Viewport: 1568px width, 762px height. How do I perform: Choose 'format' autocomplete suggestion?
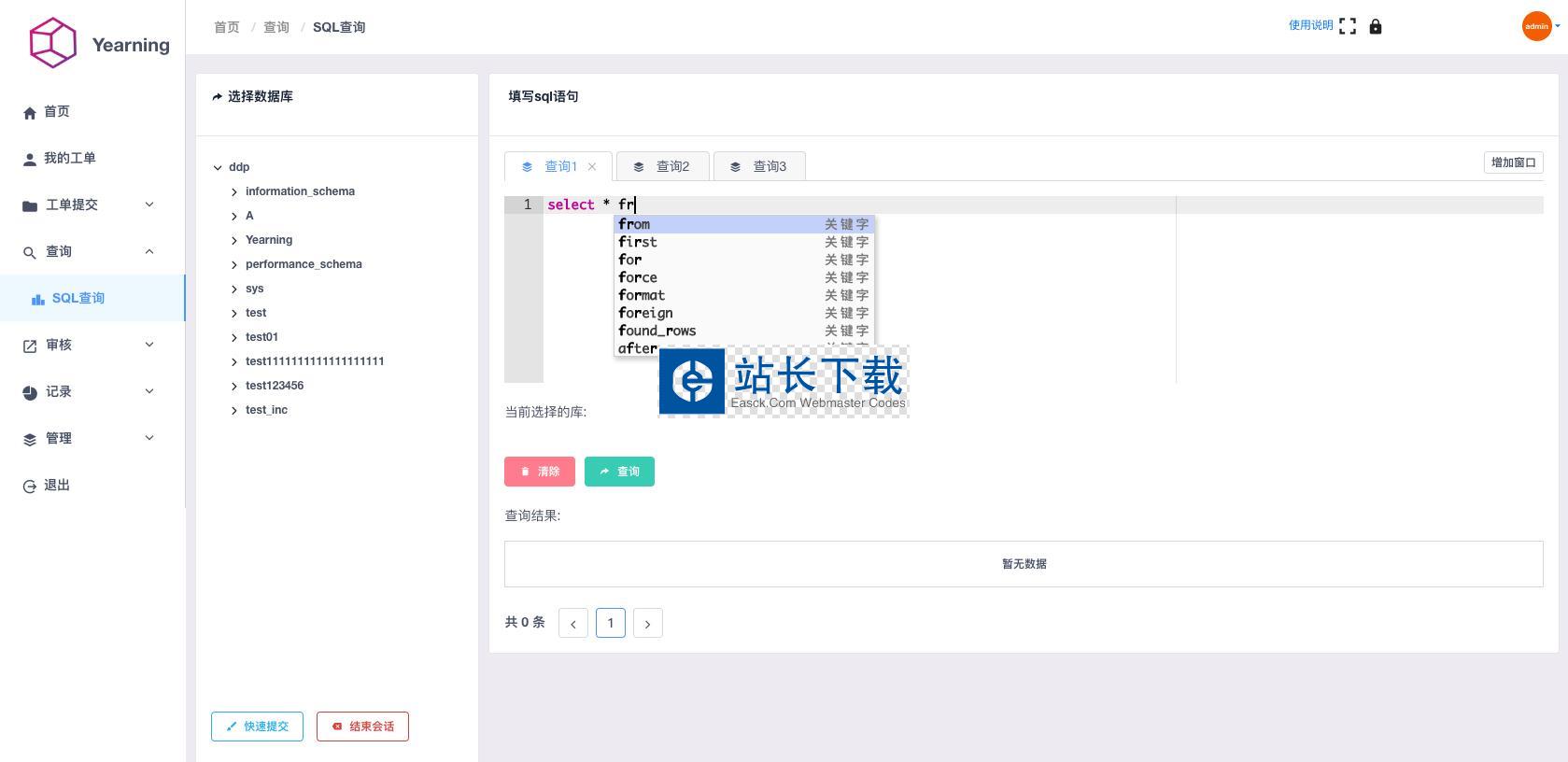pos(744,295)
